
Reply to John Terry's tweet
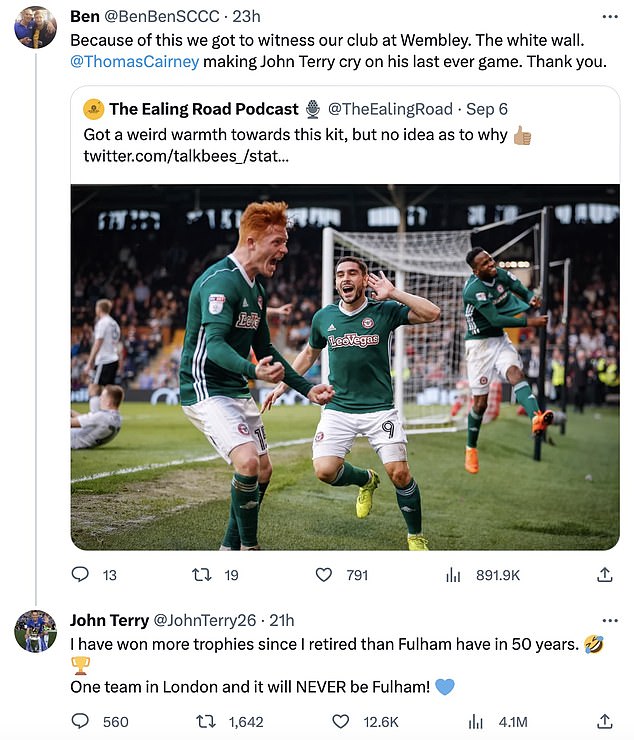[x=81, y=721]
